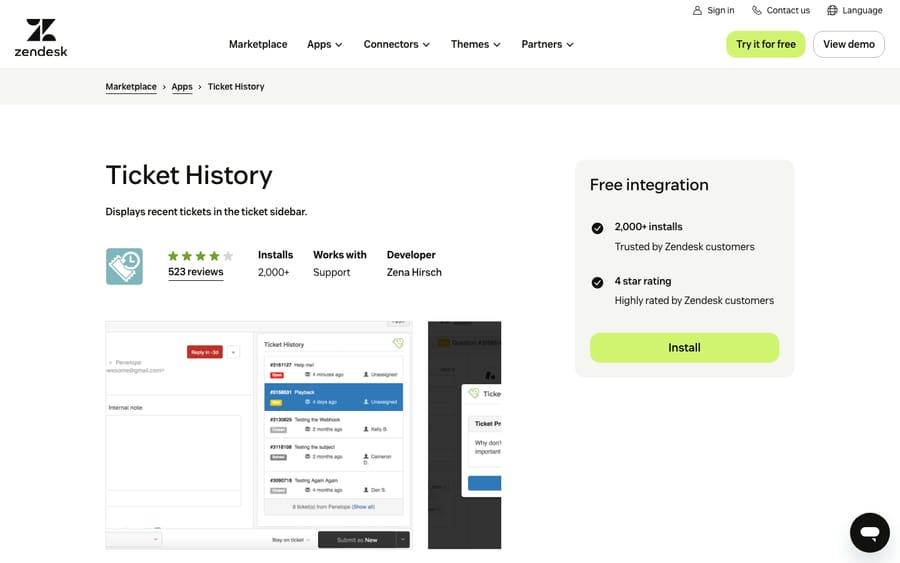Open the 523 reviews link
The width and height of the screenshot is (900, 563).
(x=196, y=272)
